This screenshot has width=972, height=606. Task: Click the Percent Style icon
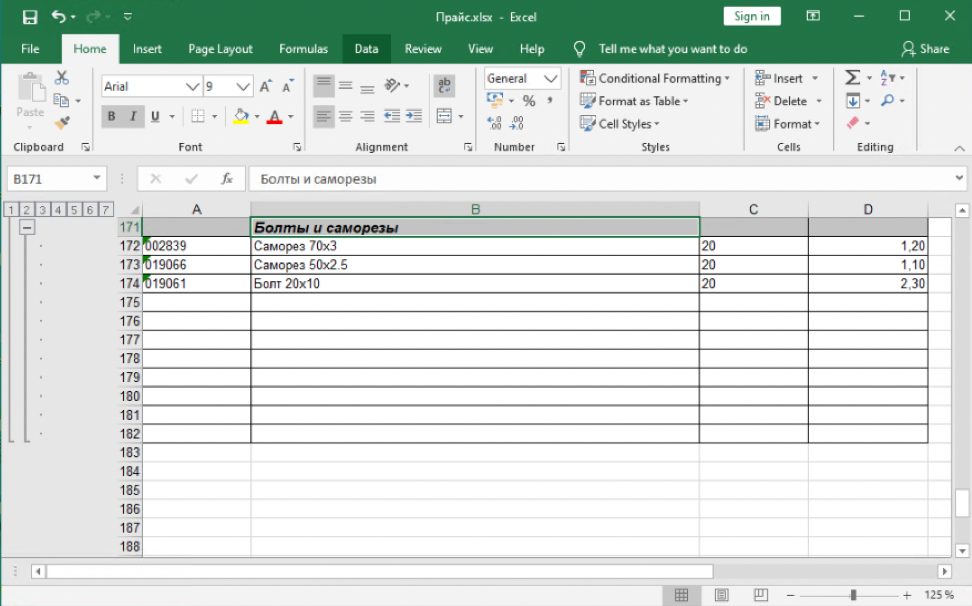click(x=529, y=101)
